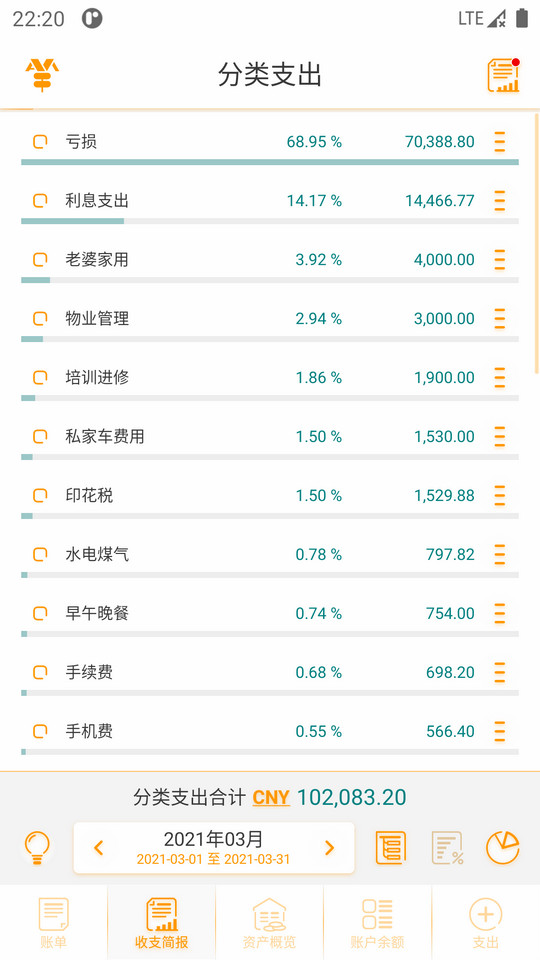Go to next month with right arrow
Image resolution: width=540 pixels, height=960 pixels.
point(329,848)
